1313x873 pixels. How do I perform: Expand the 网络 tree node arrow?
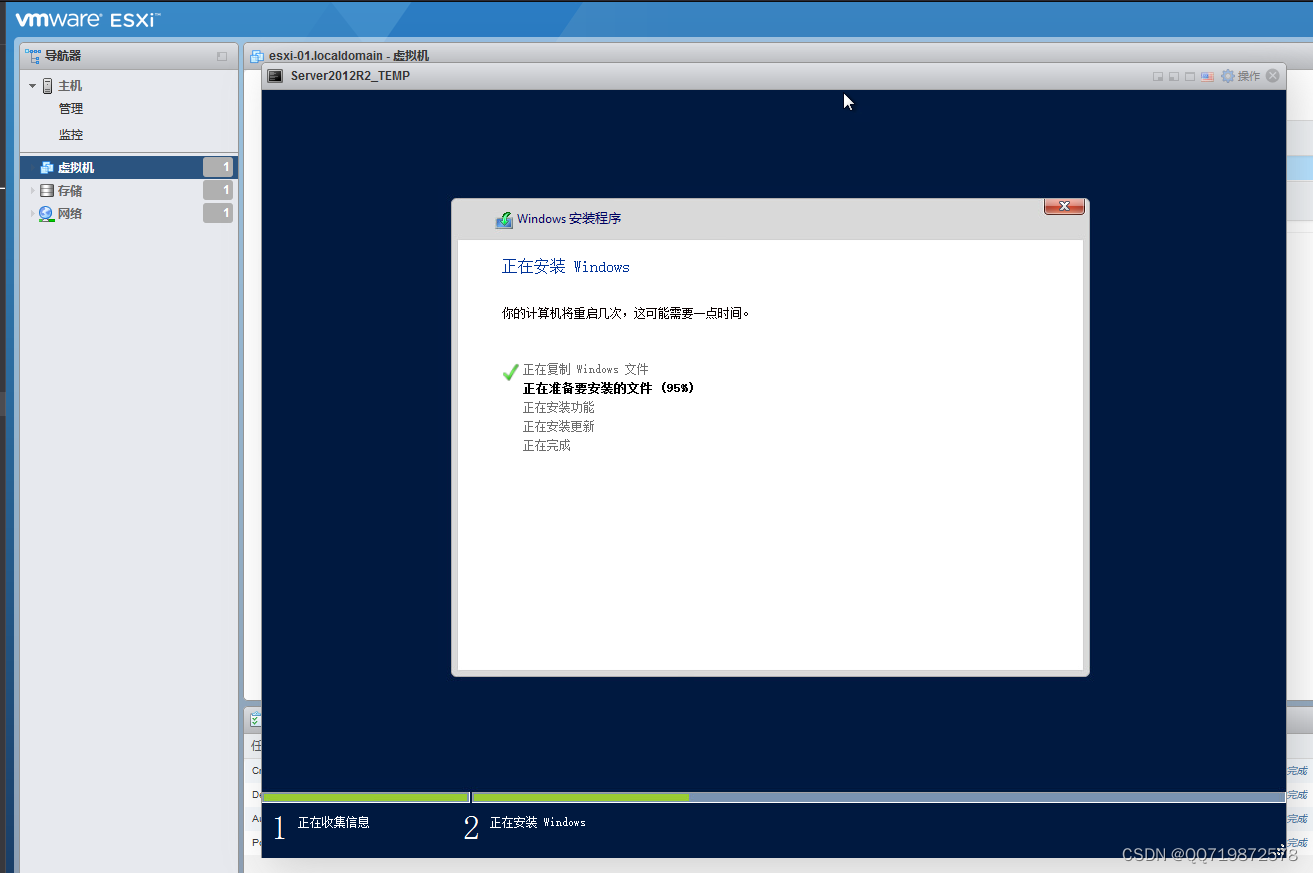tap(33, 214)
